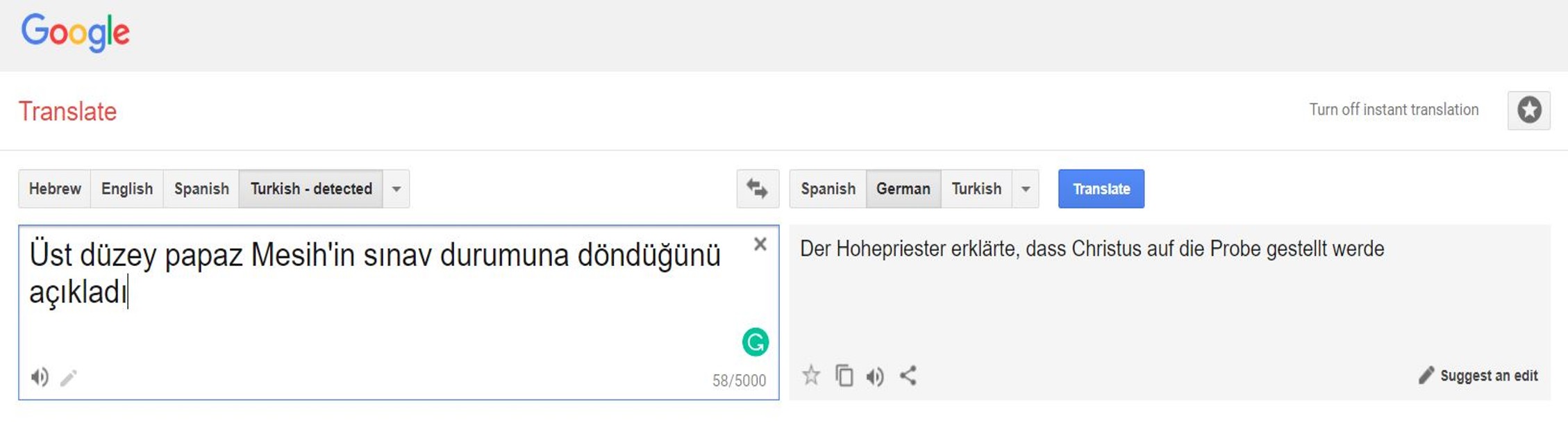Image resolution: width=1568 pixels, height=434 pixels.
Task: Expand the target language dropdown arrow
Action: point(1025,189)
